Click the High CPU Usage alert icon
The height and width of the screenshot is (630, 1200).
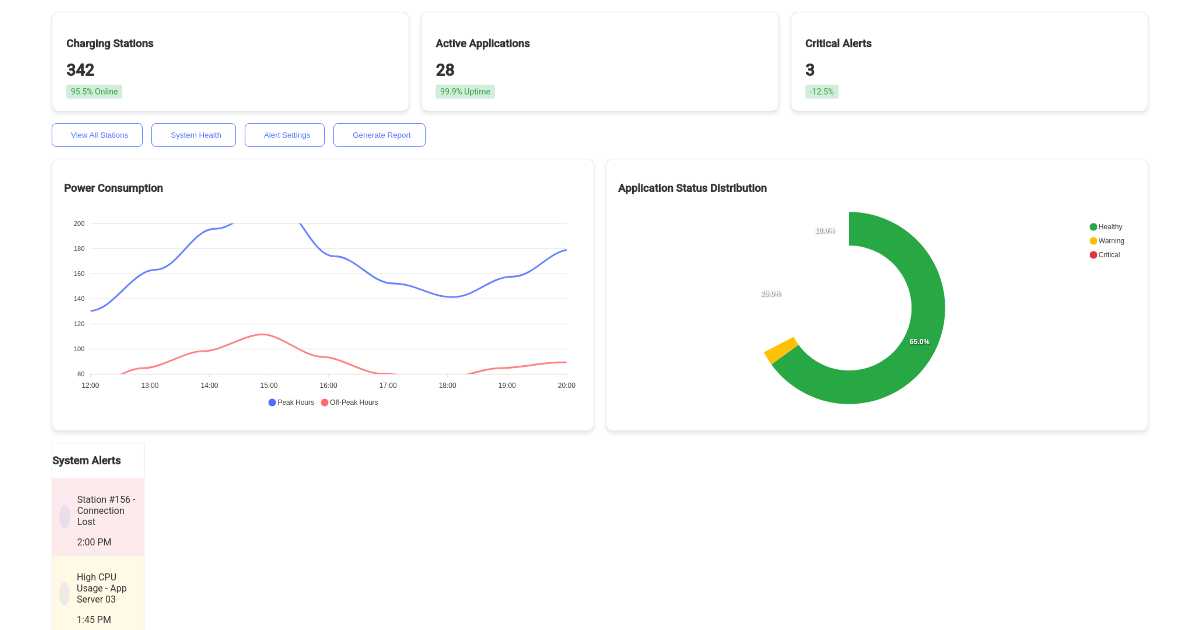[x=65, y=592]
